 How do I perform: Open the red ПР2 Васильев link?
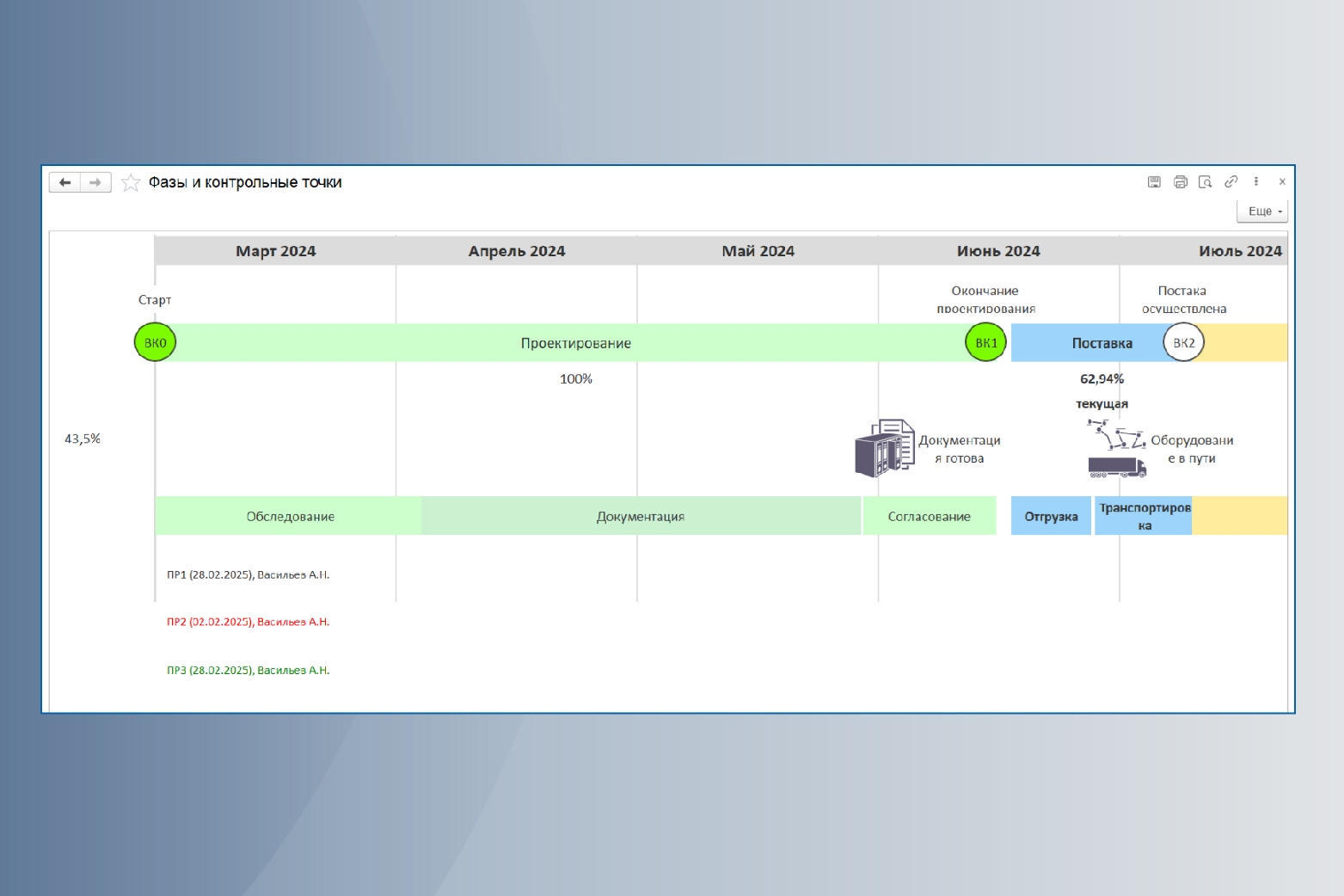point(248,622)
